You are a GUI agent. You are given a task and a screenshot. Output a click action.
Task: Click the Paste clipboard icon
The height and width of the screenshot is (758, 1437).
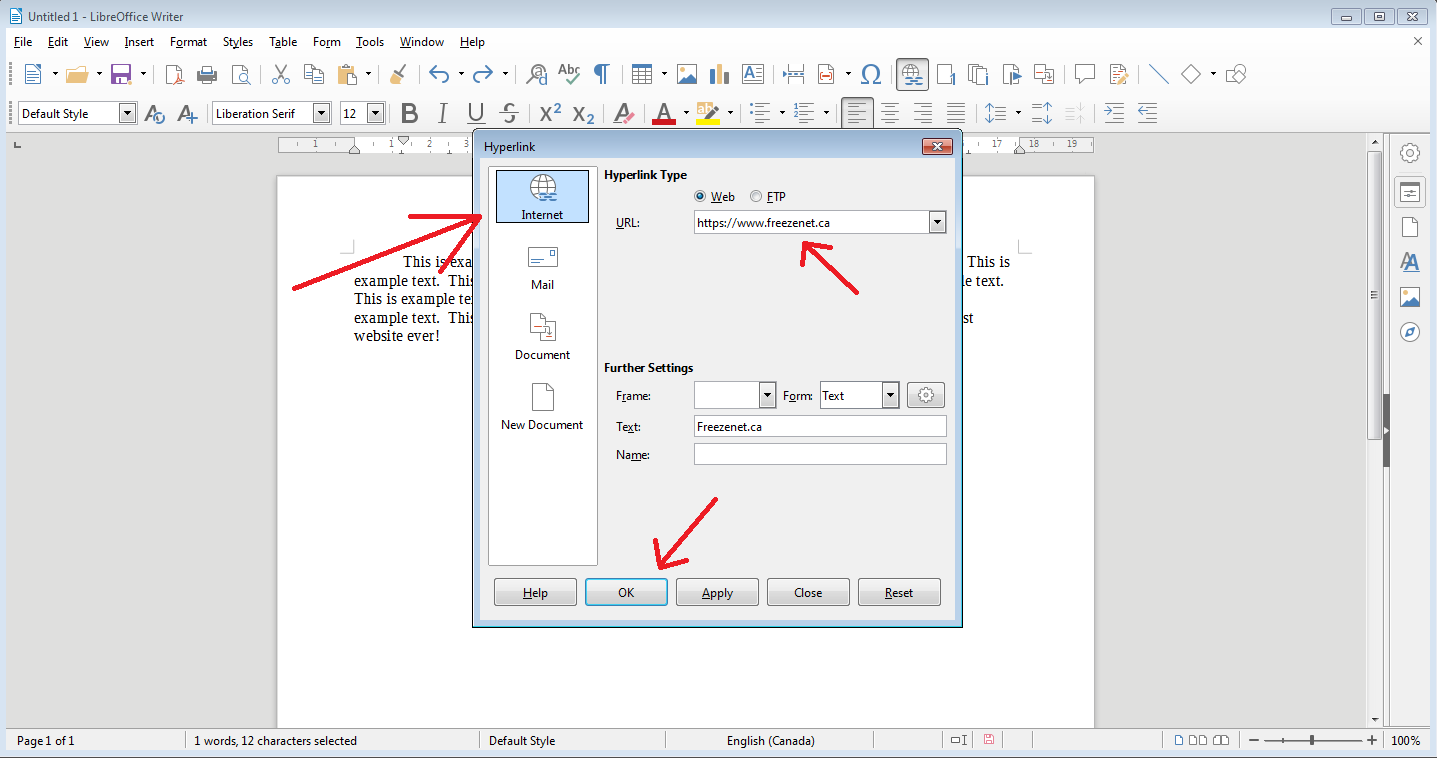point(347,74)
